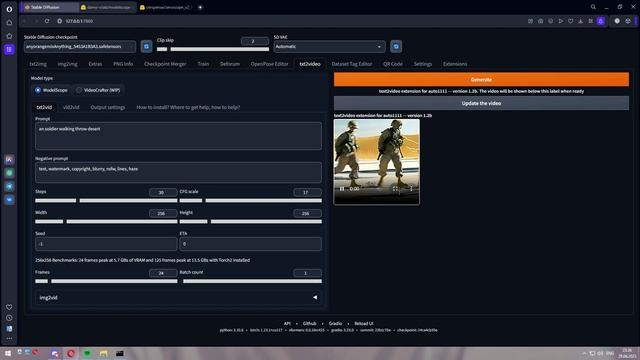Viewport: 640px width, 360px height.
Task: Refresh the Stable Diffusion checkpoint list
Action: click(147, 47)
